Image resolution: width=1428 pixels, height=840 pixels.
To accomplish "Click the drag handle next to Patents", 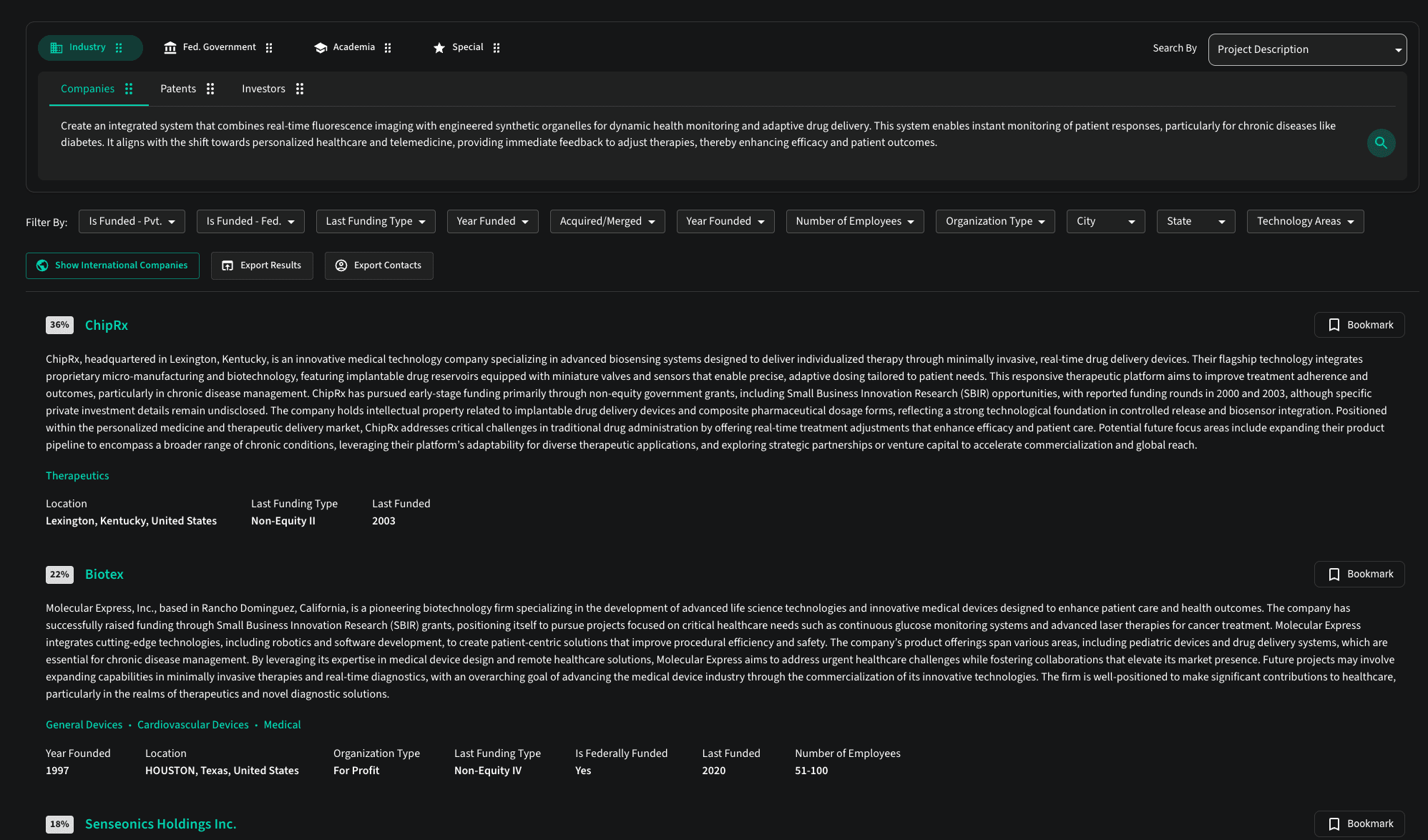I will 210,89.
